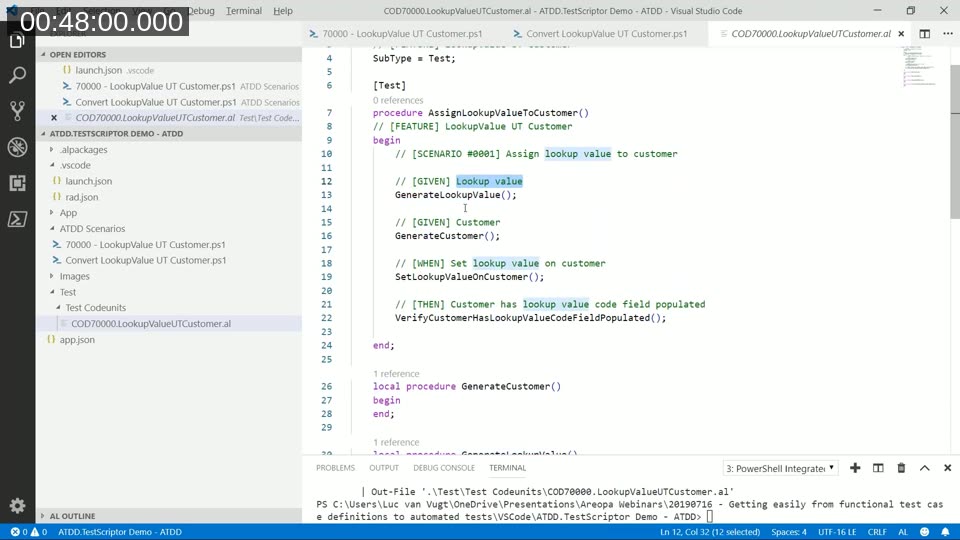The image size is (960, 540).
Task: Show errors and warnings in status bar
Action: pos(29,532)
